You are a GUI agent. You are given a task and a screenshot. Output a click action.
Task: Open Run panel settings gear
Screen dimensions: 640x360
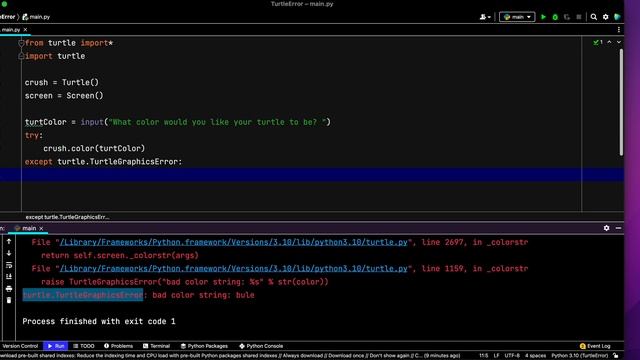click(x=607, y=228)
